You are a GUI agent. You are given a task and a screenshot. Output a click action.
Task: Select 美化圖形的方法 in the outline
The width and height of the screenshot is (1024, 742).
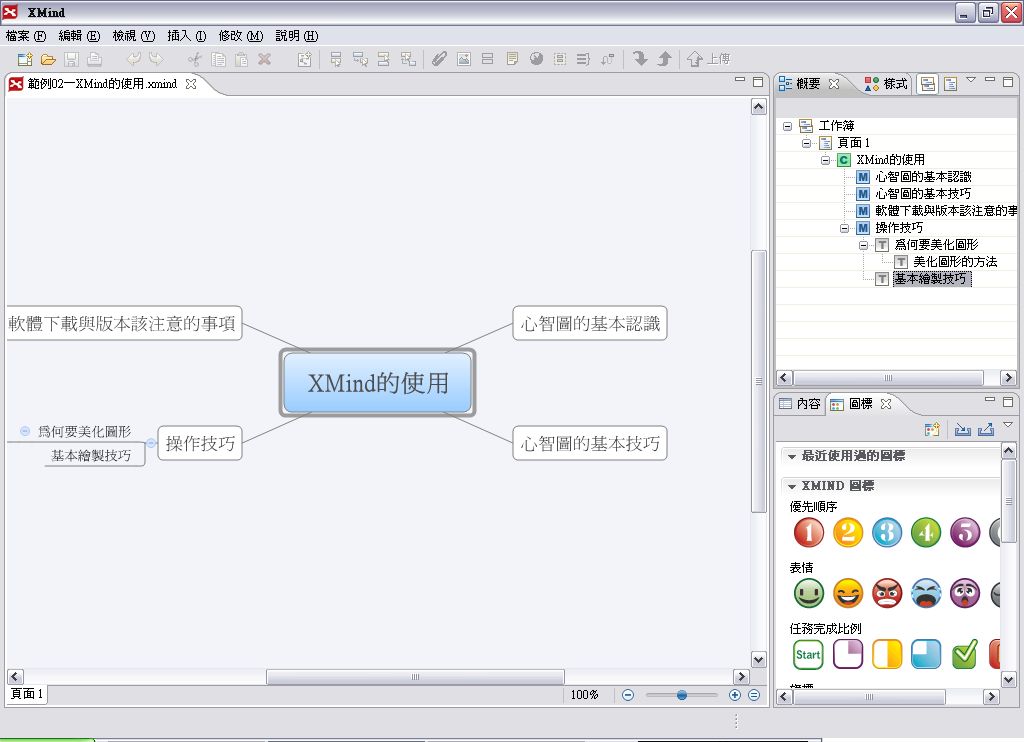(x=955, y=262)
